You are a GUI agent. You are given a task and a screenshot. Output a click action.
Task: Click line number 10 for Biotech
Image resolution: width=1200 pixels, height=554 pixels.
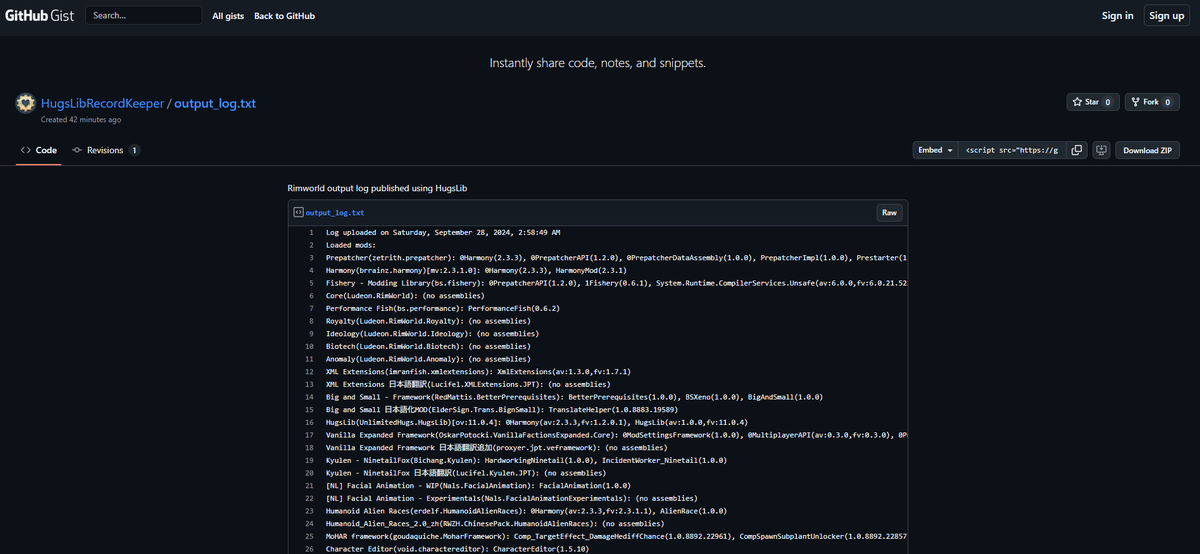click(309, 346)
